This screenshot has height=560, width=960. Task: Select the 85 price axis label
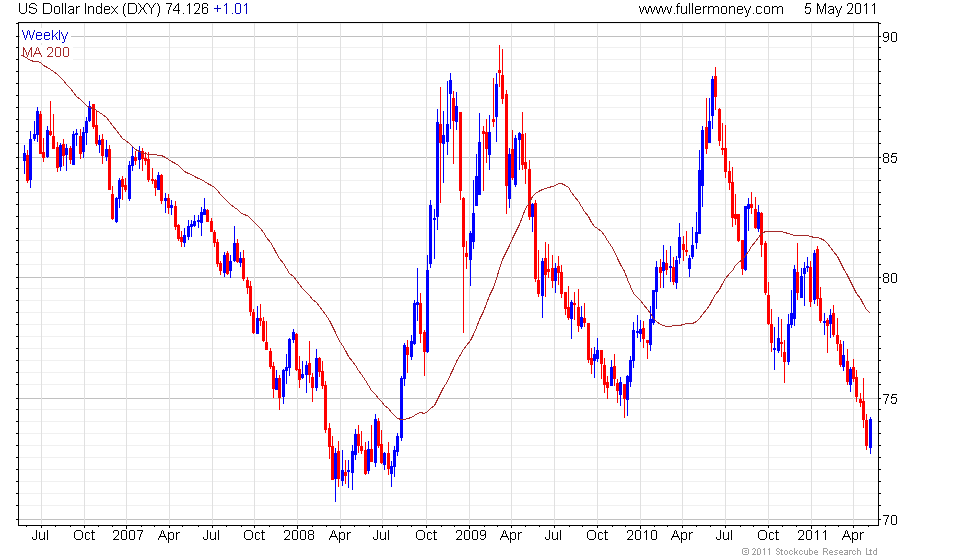coord(890,158)
